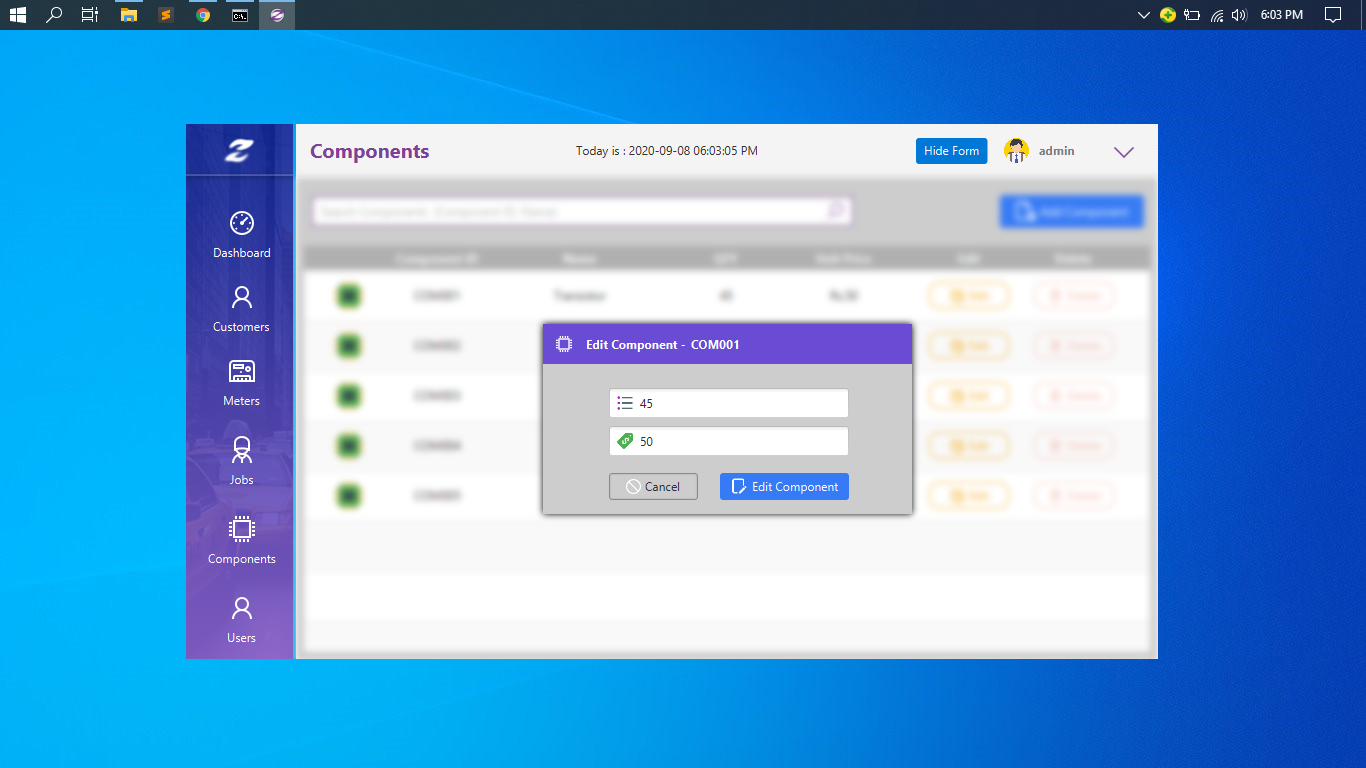Click the quantity field containing 45
The image size is (1366, 768).
pyautogui.click(x=729, y=403)
